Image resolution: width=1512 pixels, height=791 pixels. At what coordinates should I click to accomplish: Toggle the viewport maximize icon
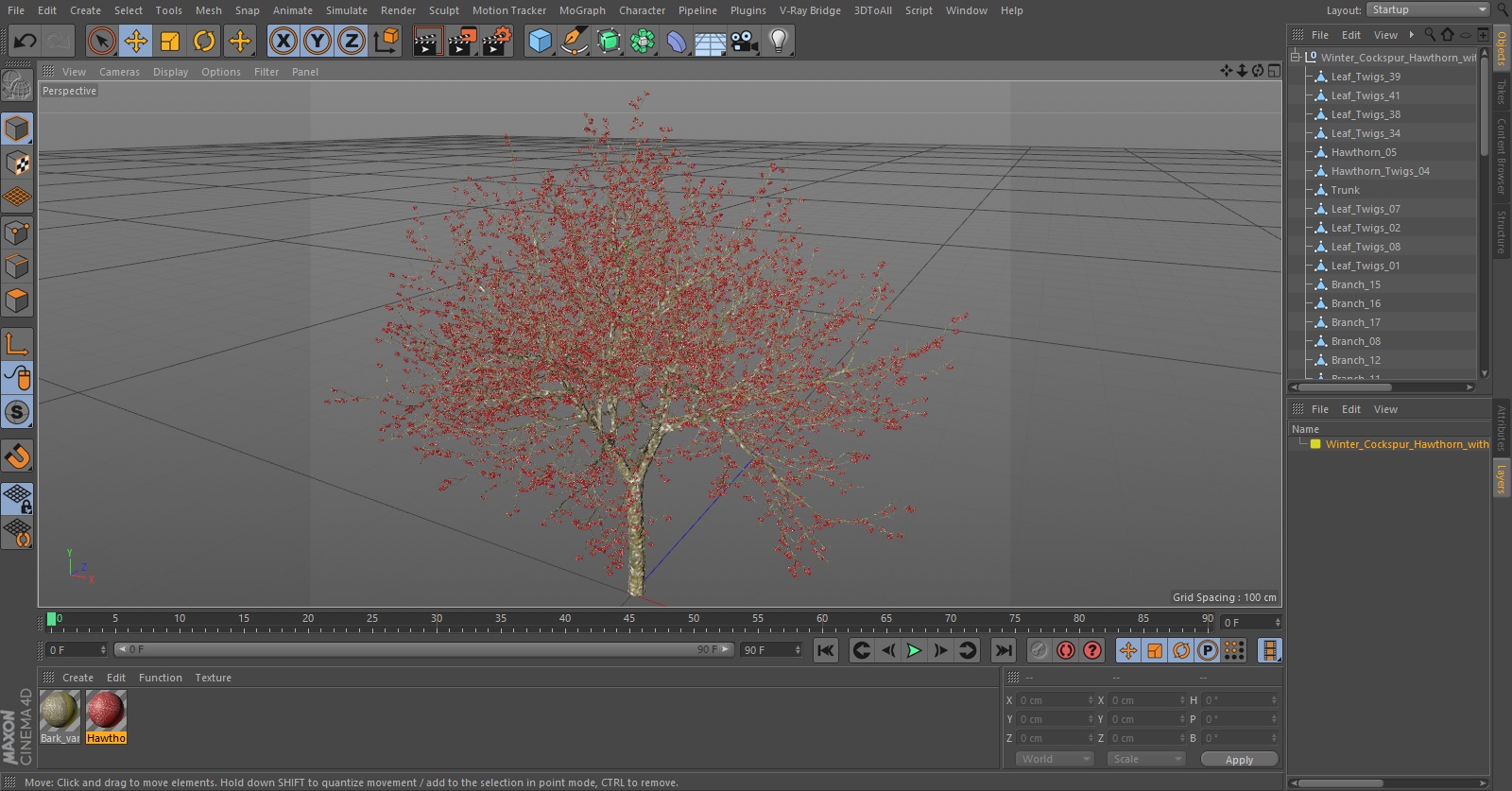click(x=1274, y=71)
